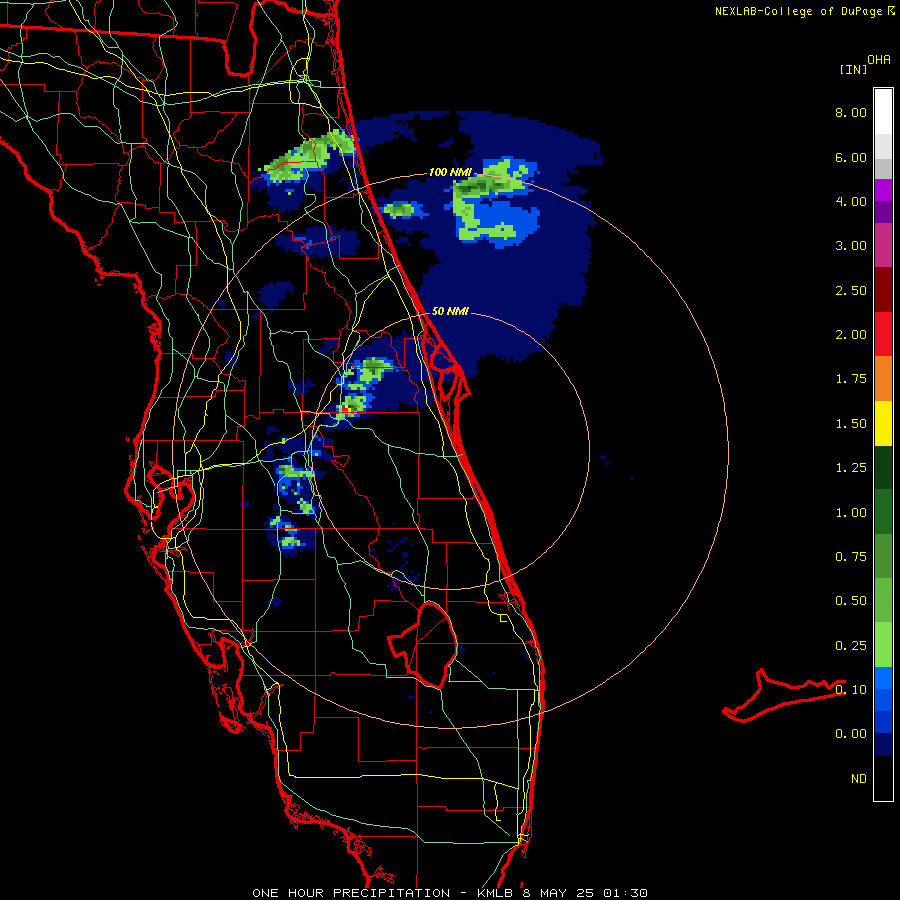This screenshot has height=900, width=900.
Task: Pick the magenta swatch in the color scale
Action: tap(883, 246)
